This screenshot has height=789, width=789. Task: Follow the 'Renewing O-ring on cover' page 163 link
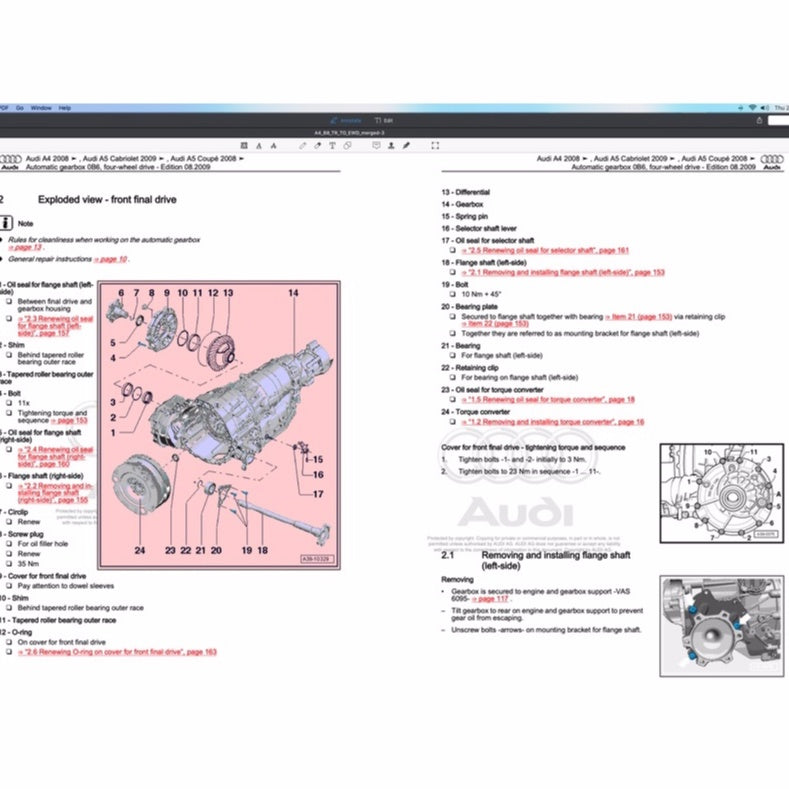point(117,651)
